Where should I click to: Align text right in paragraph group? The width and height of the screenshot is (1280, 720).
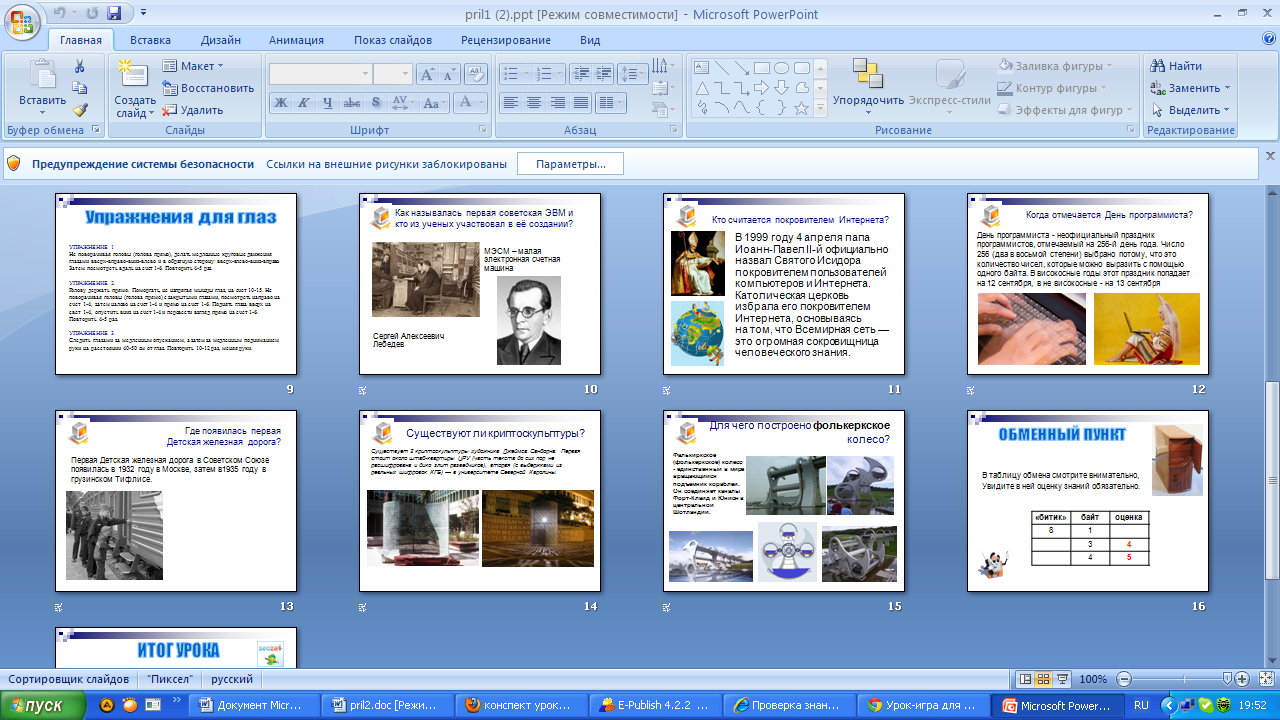[x=557, y=102]
